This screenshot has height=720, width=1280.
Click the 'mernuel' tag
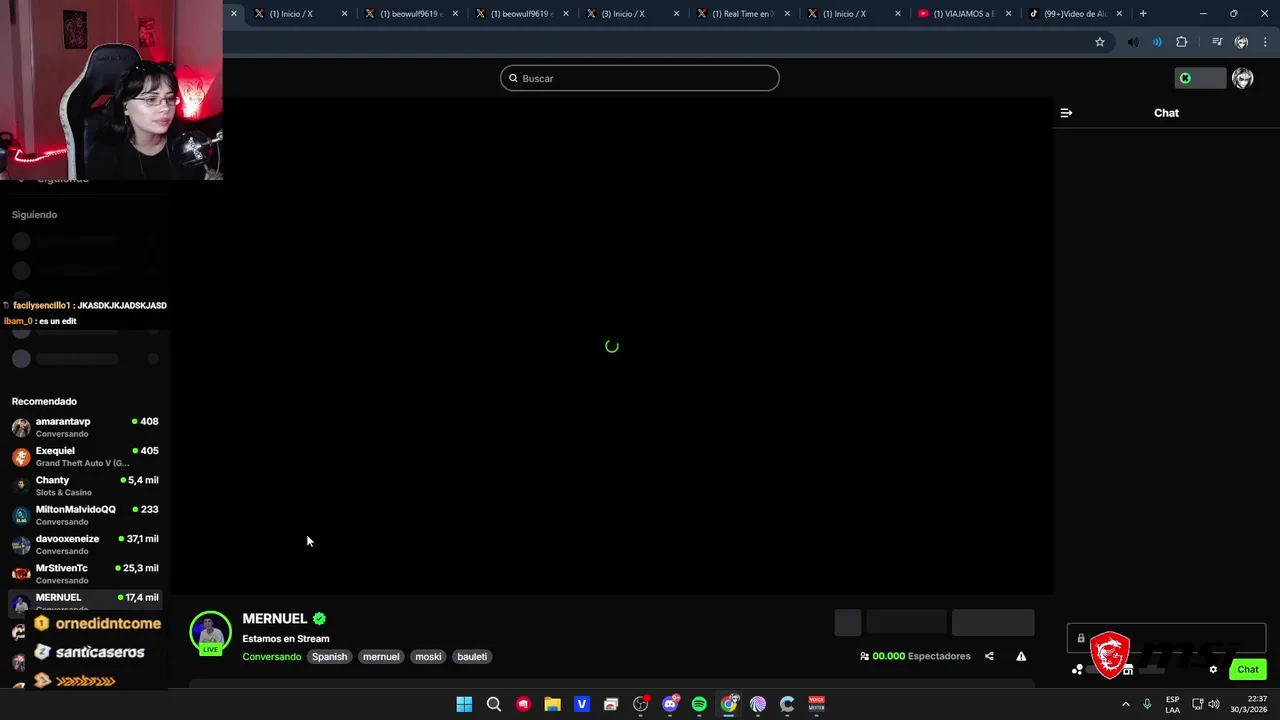[x=381, y=657]
